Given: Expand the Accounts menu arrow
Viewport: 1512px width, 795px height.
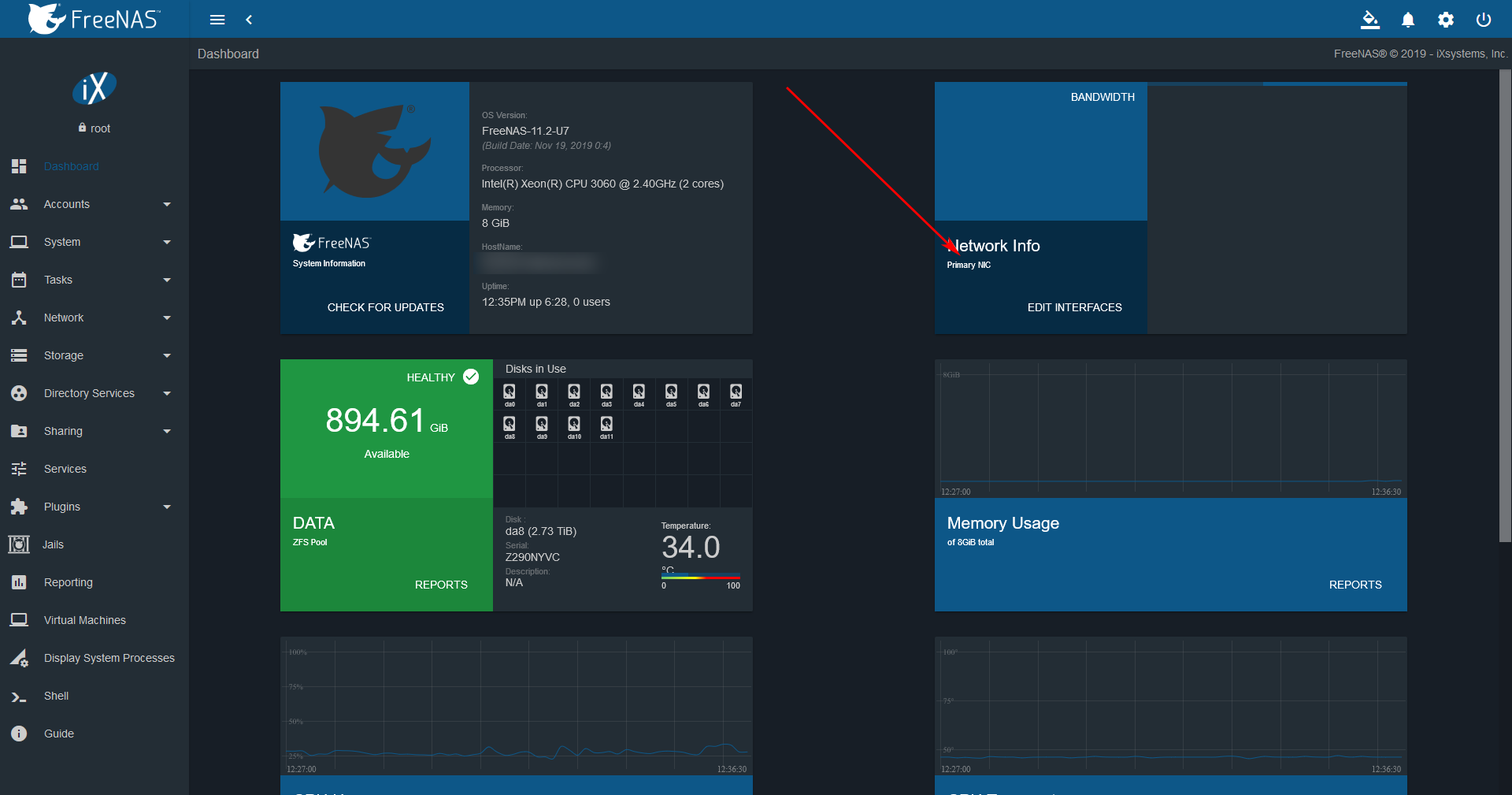Looking at the screenshot, I should 167,205.
